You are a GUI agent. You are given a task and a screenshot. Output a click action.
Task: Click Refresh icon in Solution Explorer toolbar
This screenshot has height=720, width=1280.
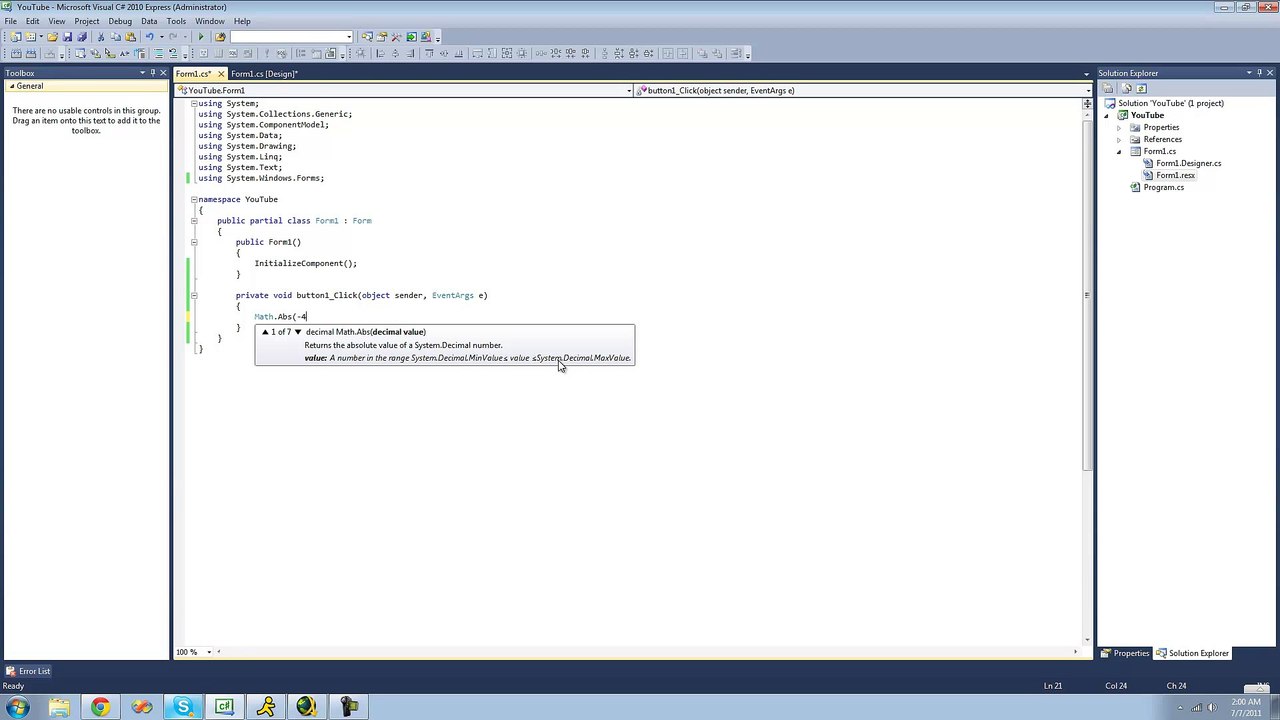pos(1141,89)
